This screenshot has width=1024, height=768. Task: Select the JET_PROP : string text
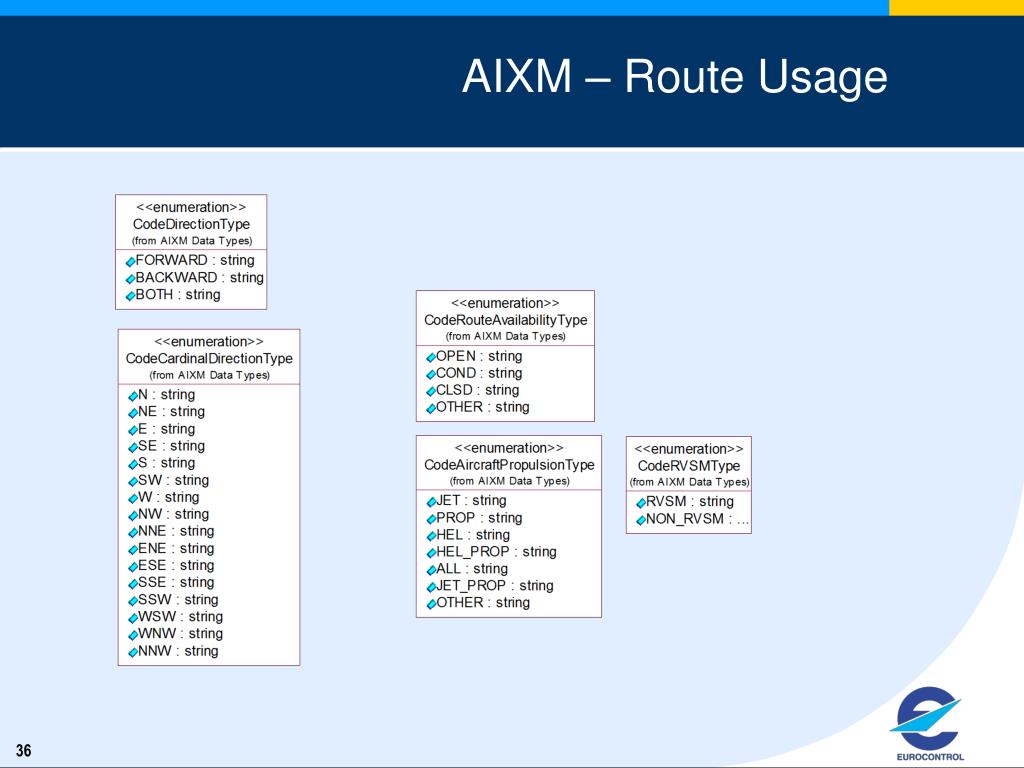tap(494, 586)
